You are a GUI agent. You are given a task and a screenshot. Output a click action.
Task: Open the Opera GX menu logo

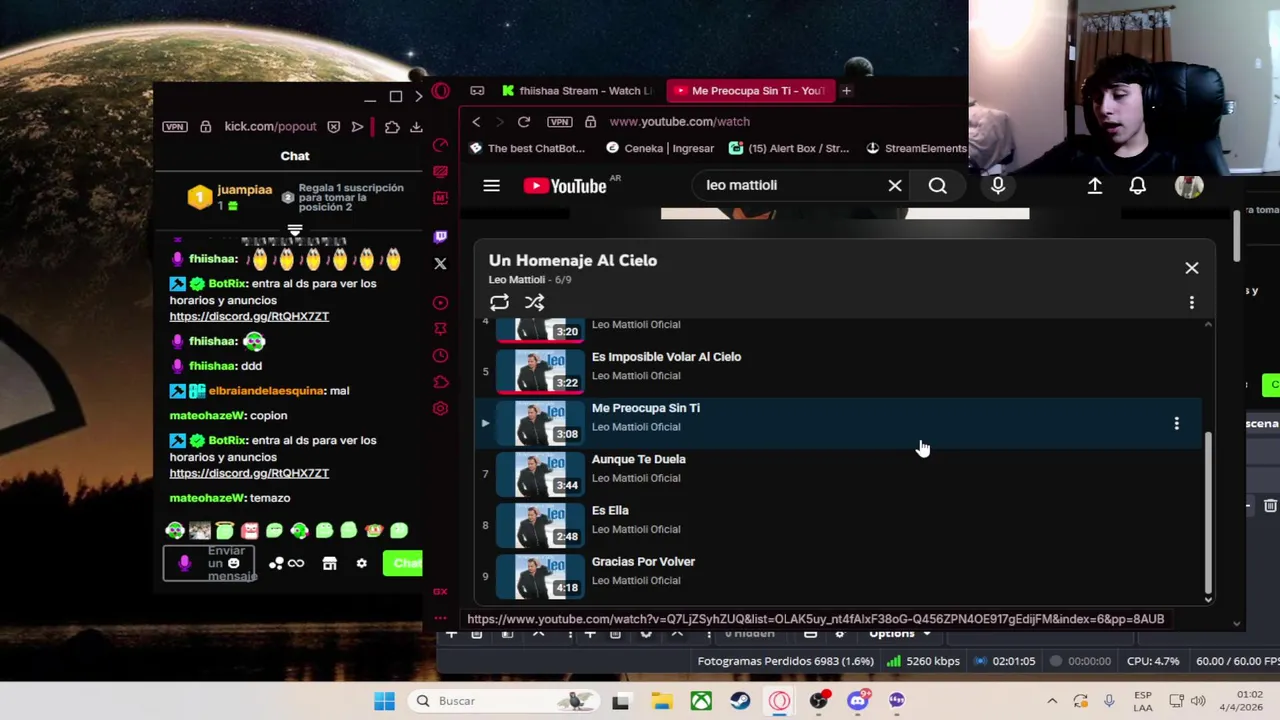(441, 92)
